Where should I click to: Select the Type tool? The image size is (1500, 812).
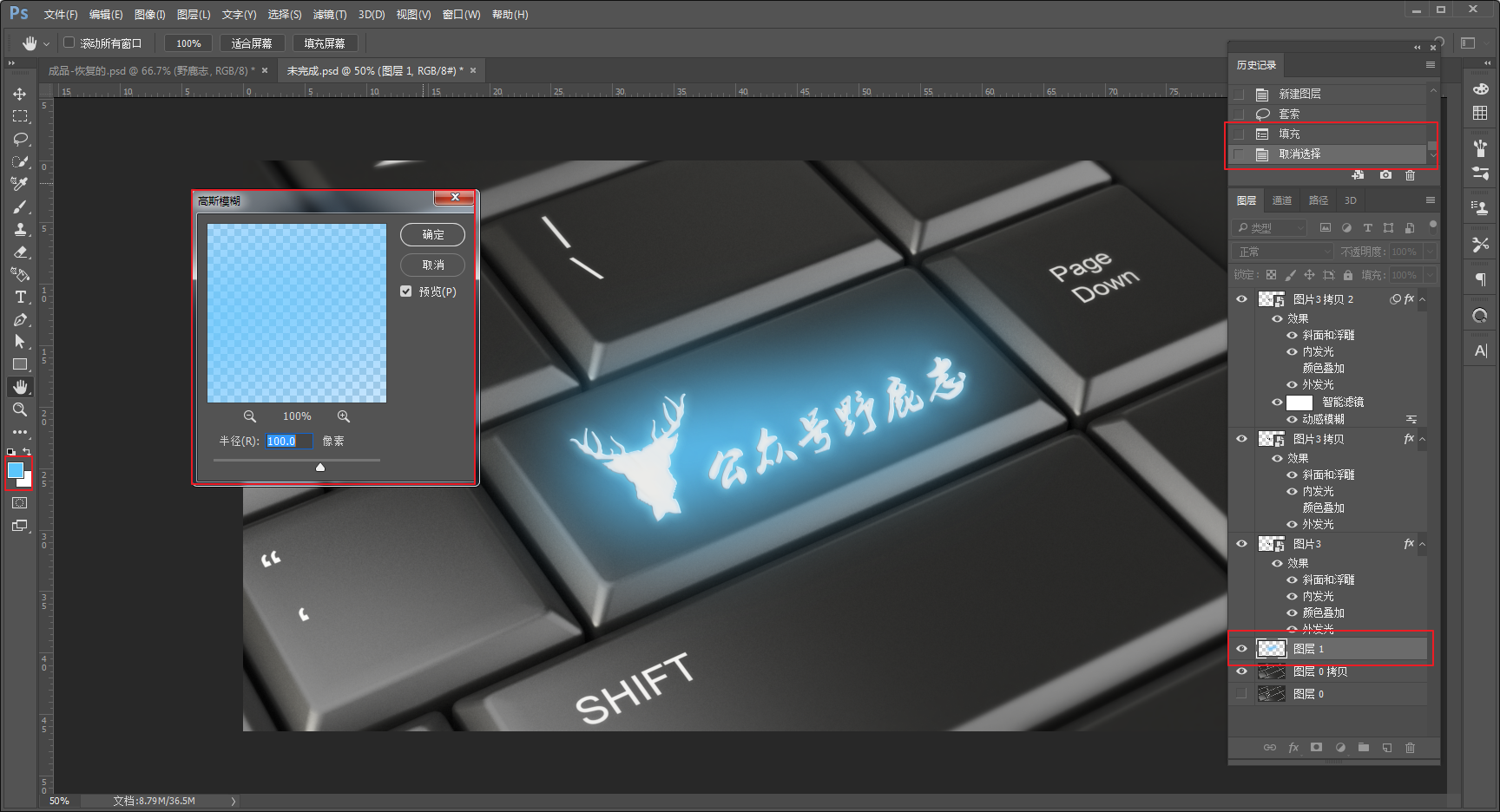coord(20,297)
